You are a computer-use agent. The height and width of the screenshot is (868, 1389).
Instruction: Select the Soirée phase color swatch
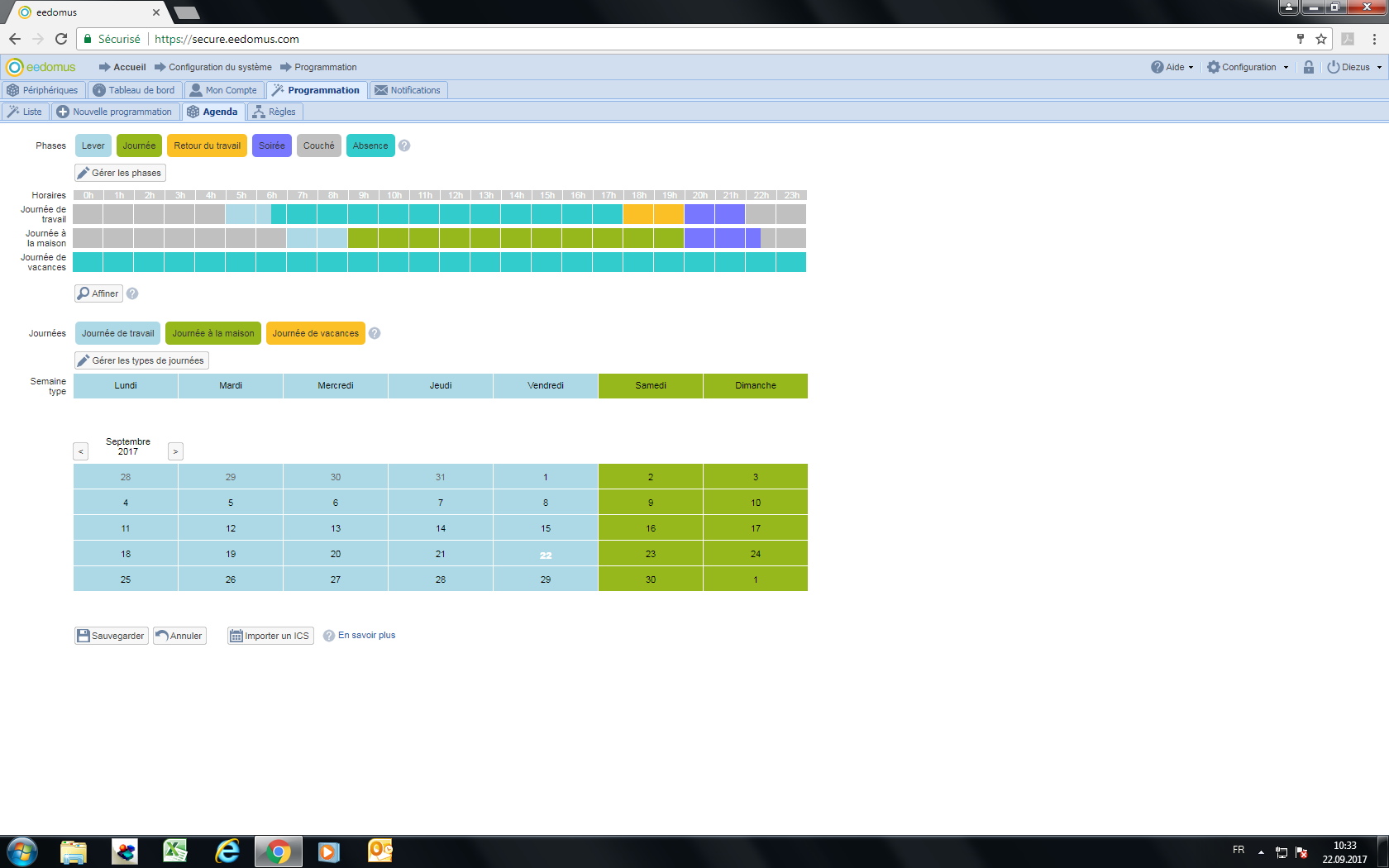point(271,145)
